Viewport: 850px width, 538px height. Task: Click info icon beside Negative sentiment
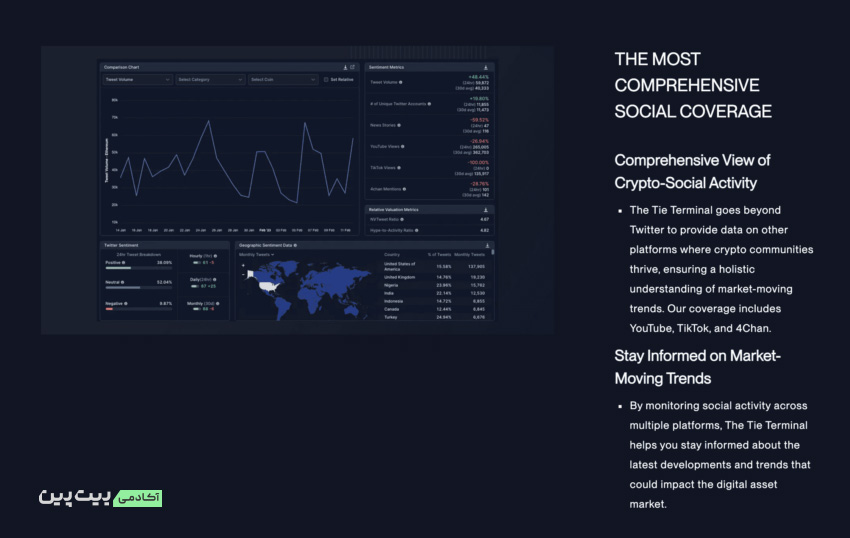click(x=126, y=303)
